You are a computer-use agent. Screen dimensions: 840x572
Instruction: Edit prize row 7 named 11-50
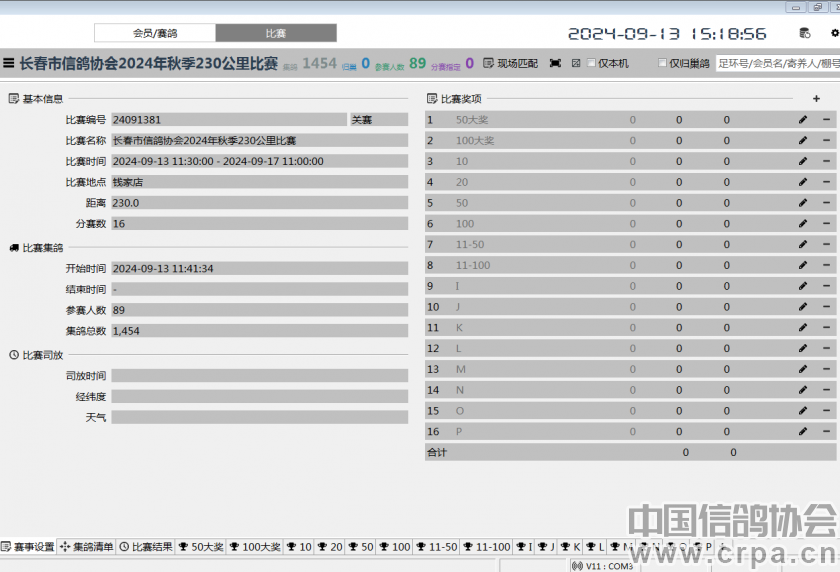coord(802,244)
